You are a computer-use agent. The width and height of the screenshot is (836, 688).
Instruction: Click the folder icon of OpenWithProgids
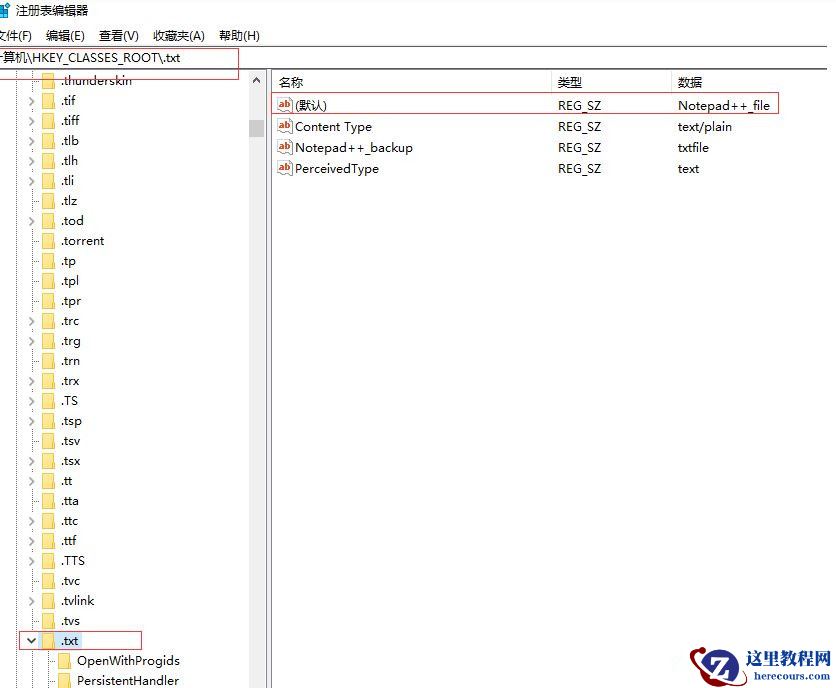pos(65,660)
